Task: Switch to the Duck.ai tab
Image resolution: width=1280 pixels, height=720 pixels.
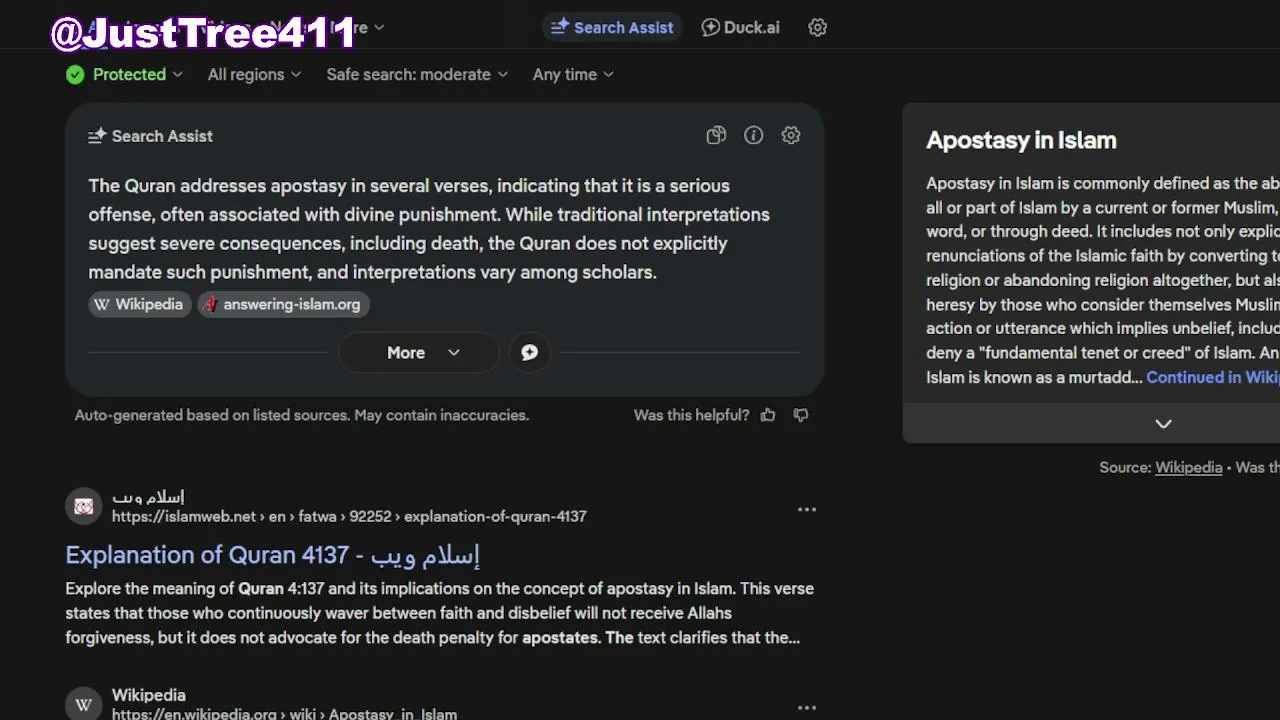Action: click(740, 27)
